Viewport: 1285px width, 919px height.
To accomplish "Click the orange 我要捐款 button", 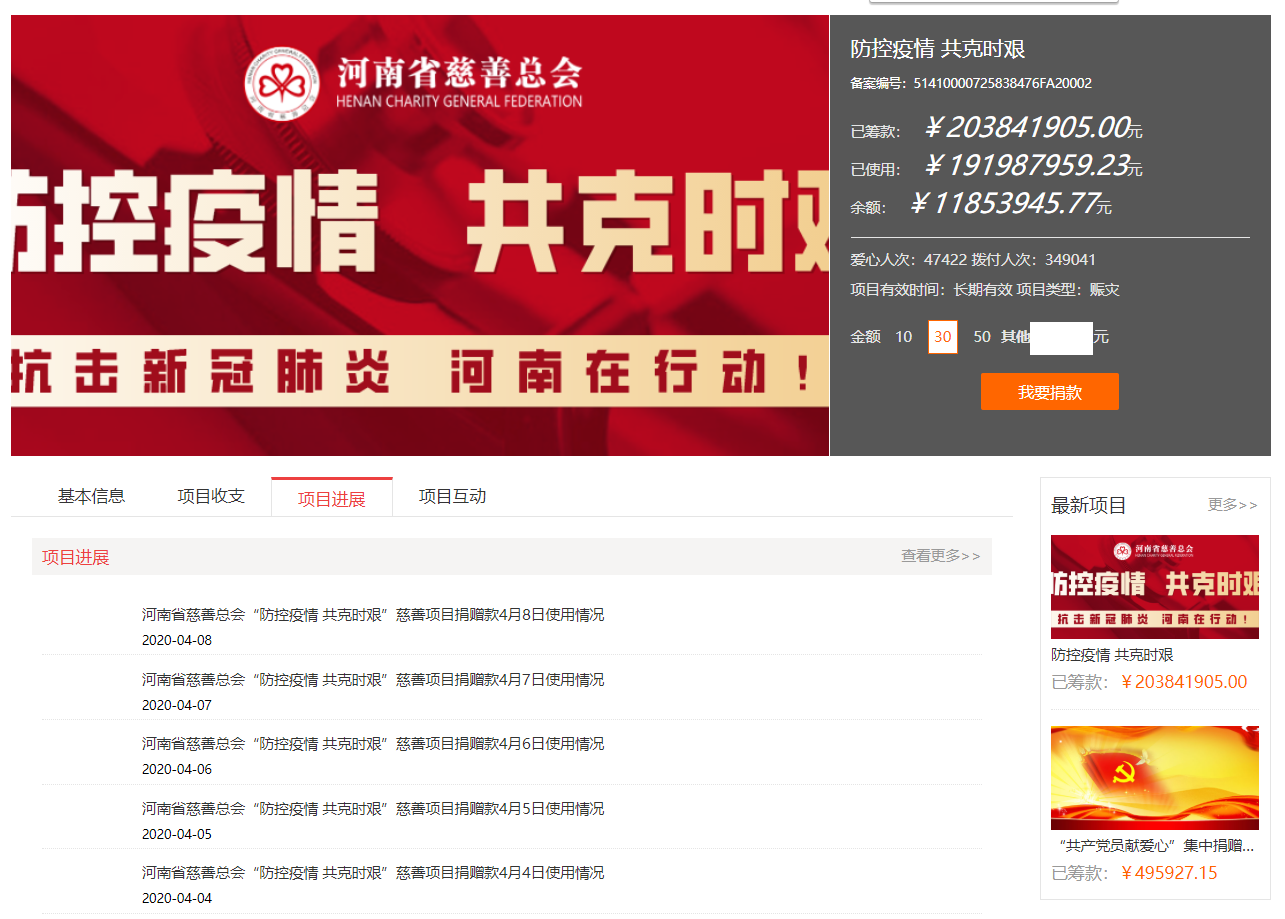I will point(1050,392).
